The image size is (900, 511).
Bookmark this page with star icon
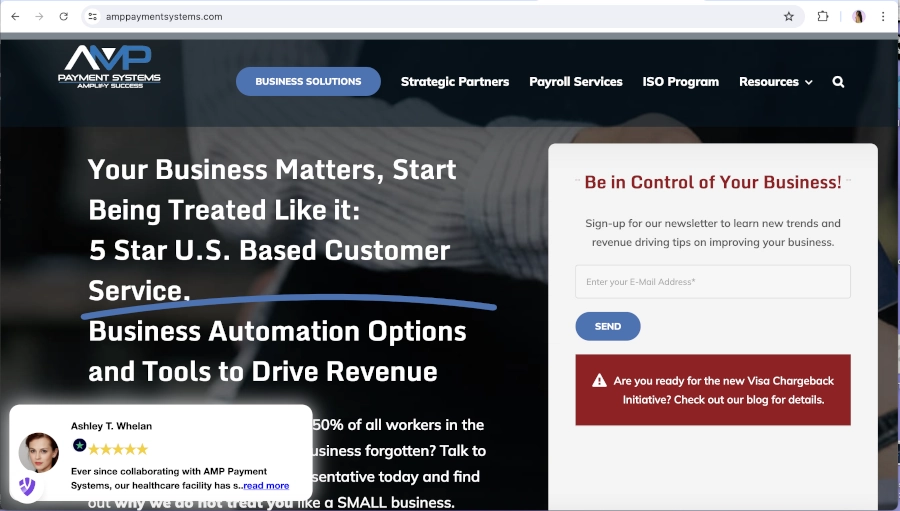tap(789, 17)
